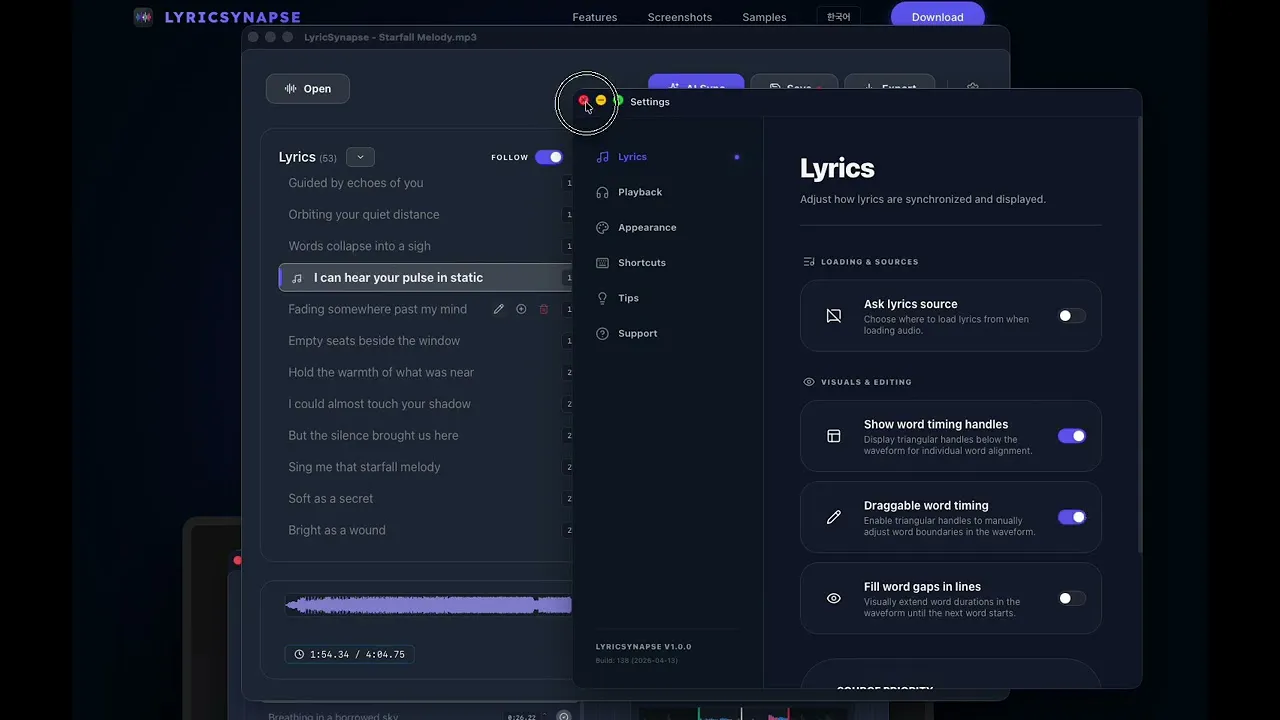
Task: Select lyric 'I can hear your pulse in static'
Action: pos(425,278)
